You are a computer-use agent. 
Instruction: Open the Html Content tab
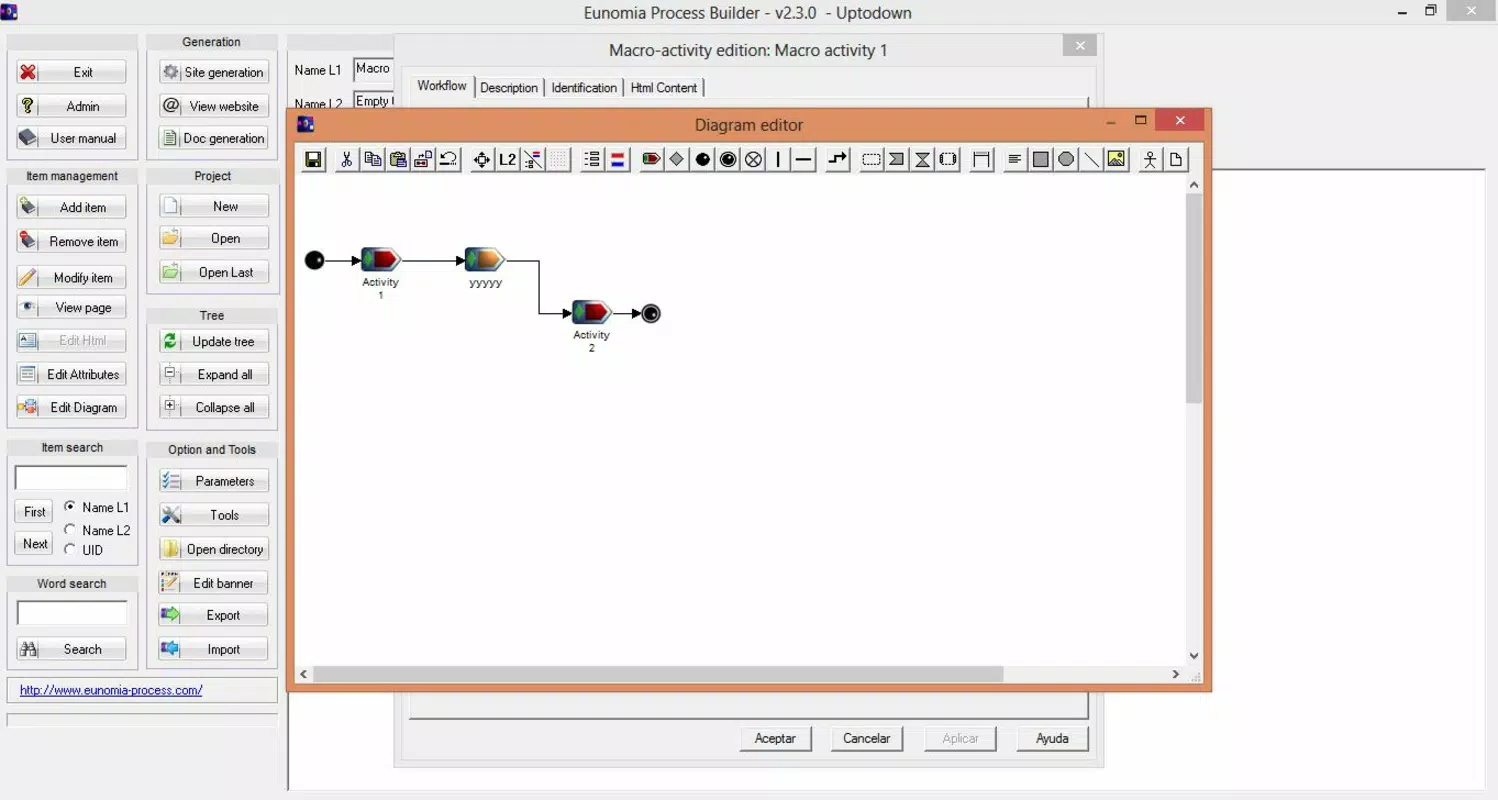click(x=664, y=88)
